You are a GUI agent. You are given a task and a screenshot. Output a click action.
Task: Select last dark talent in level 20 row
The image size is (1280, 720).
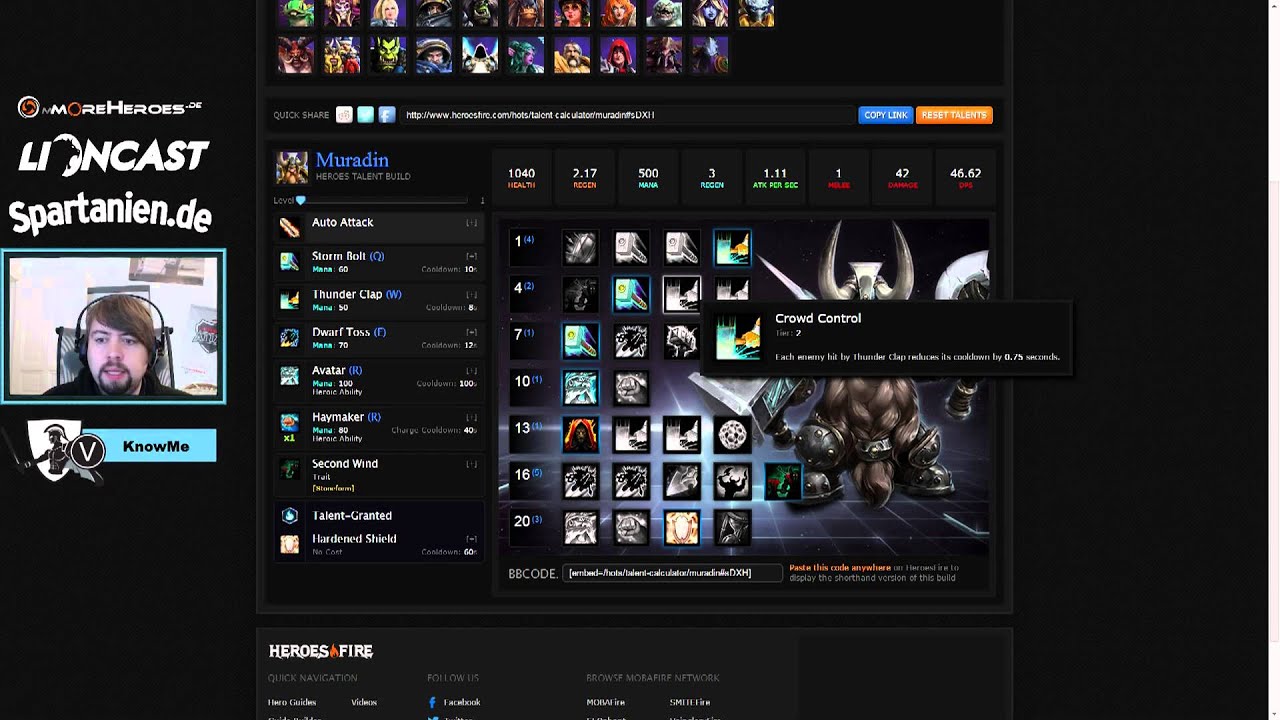coord(733,527)
